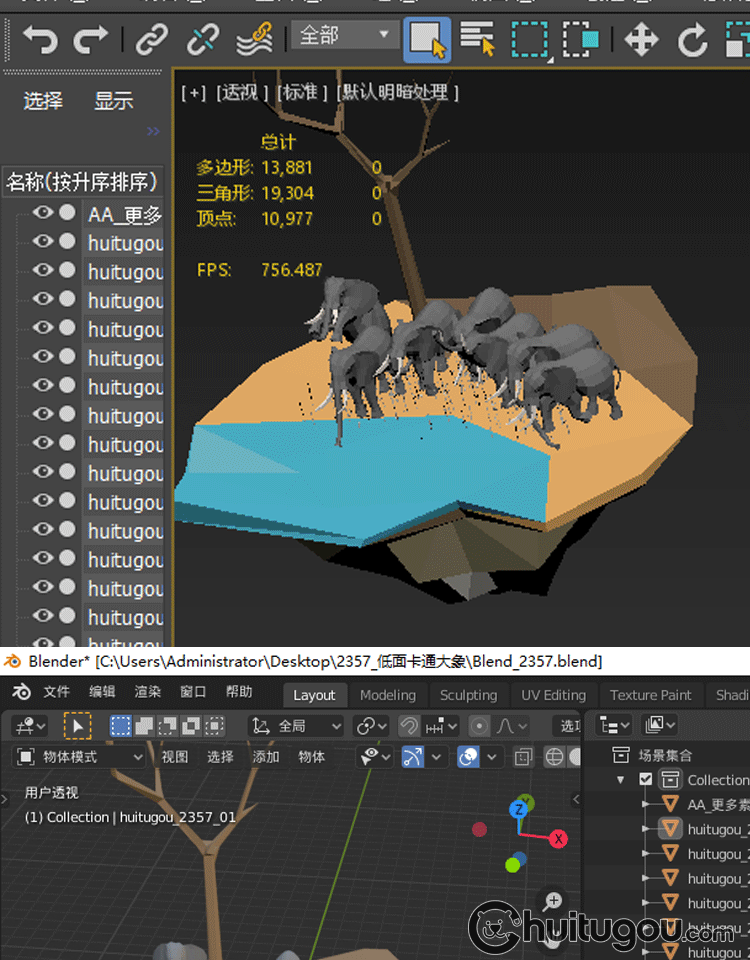
Task: Click the Redo arrow in 3ds Max toolbar
Action: (91, 40)
